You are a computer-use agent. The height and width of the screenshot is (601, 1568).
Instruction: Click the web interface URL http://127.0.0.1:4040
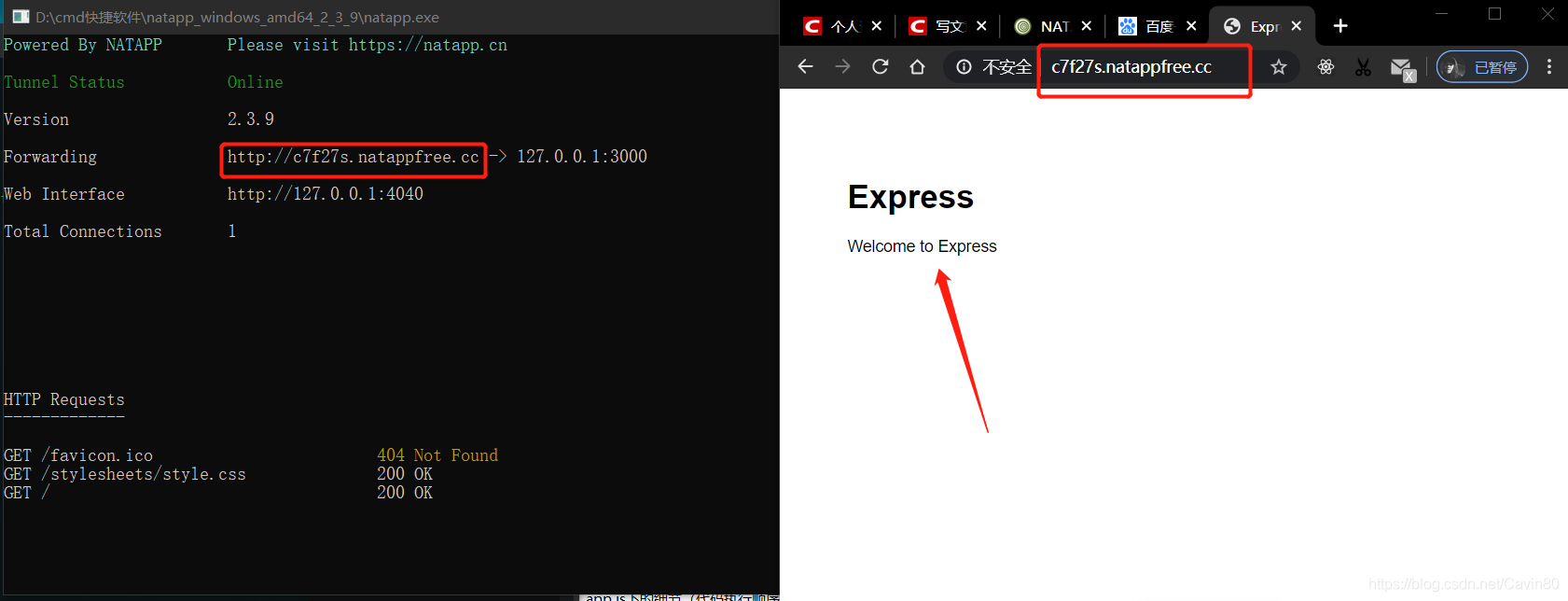(326, 194)
